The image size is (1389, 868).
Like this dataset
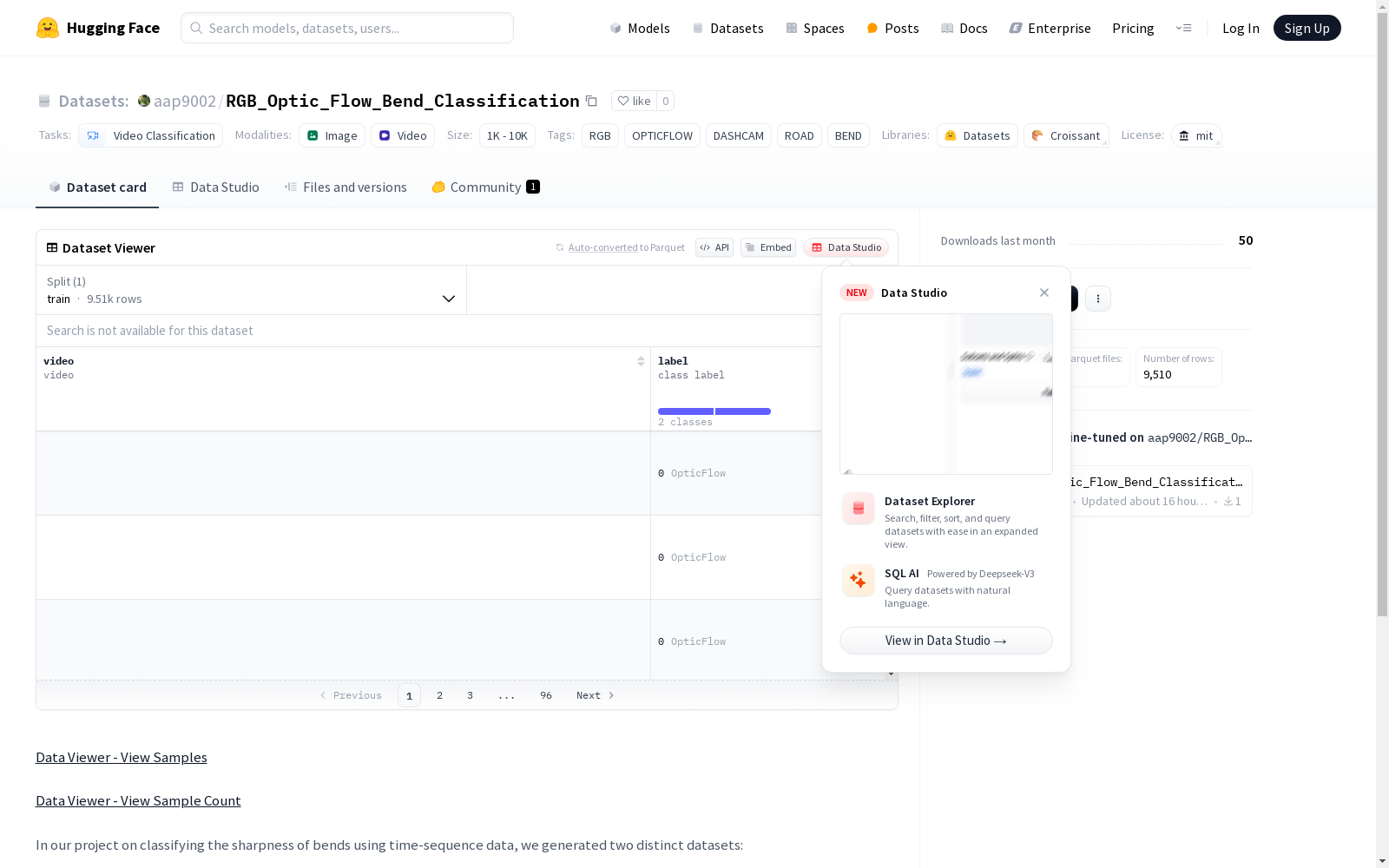coord(634,101)
